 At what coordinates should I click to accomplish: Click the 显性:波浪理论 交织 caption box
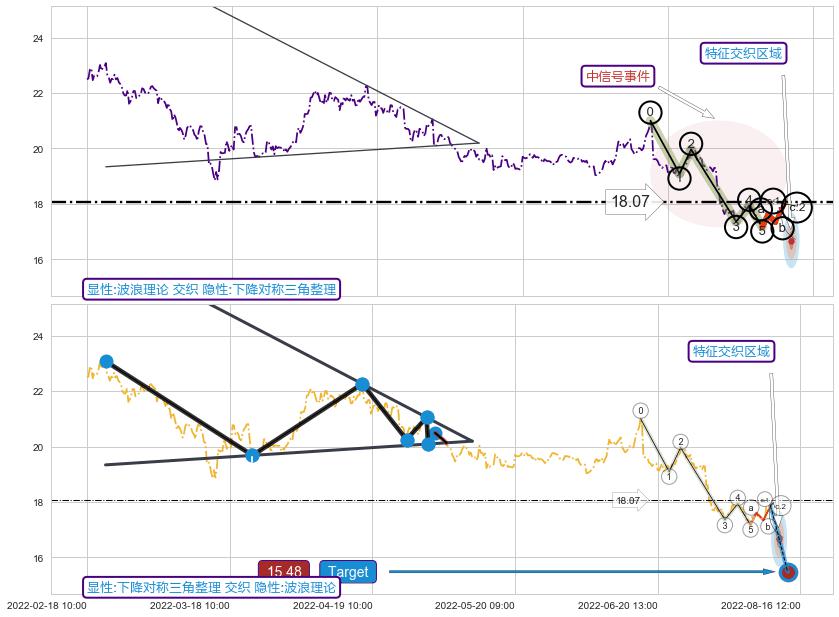pos(212,290)
